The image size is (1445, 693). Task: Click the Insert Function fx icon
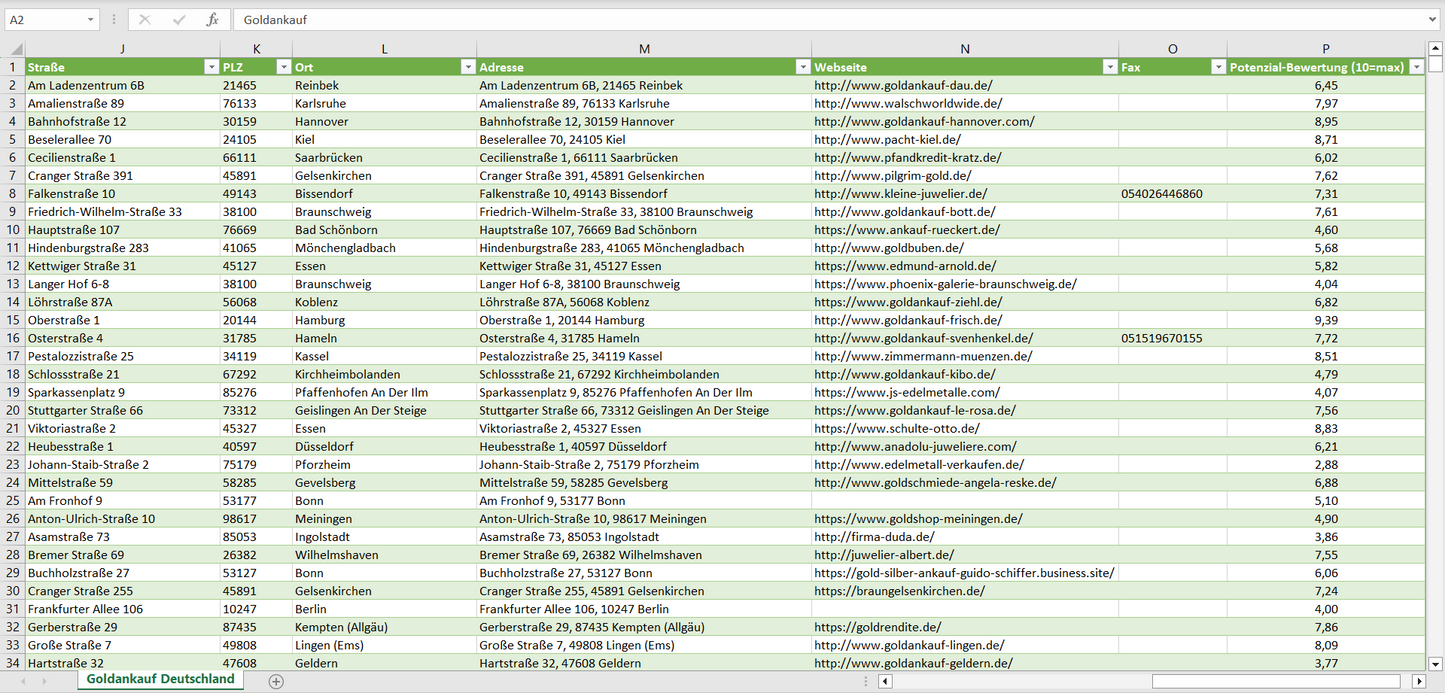coord(212,20)
